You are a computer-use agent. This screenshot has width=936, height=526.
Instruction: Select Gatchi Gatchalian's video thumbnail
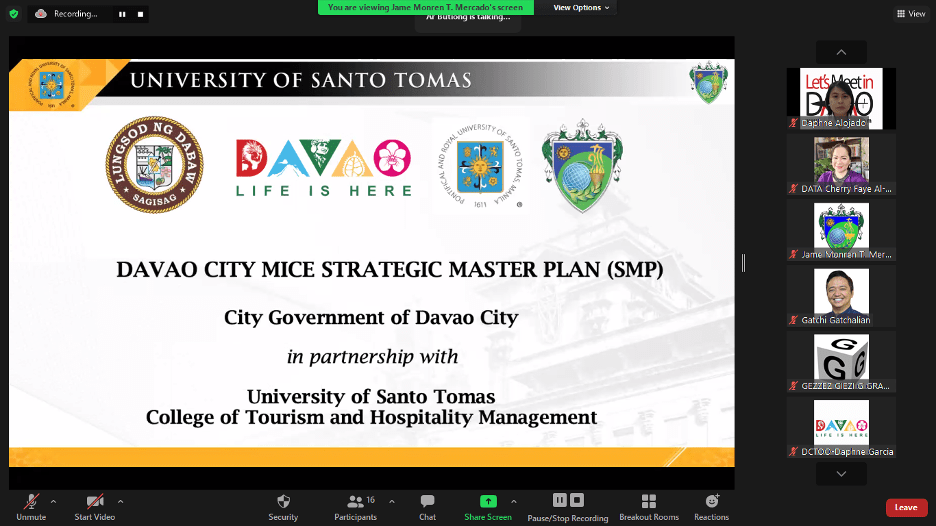pos(841,296)
